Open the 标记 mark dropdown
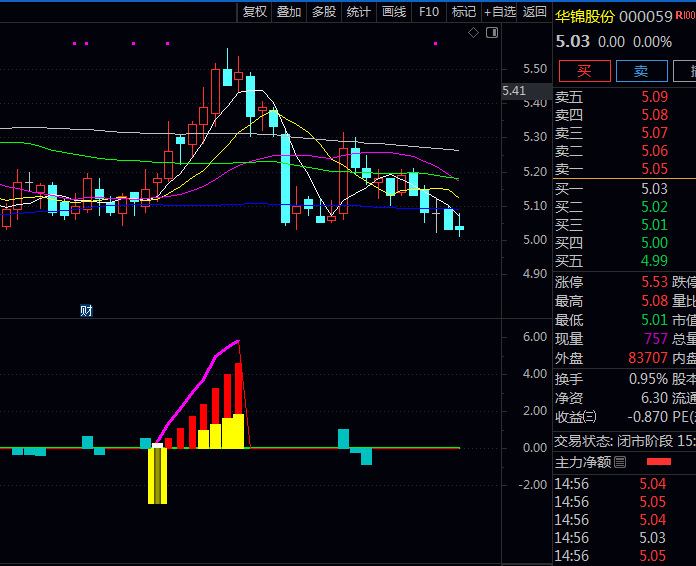 [463, 12]
